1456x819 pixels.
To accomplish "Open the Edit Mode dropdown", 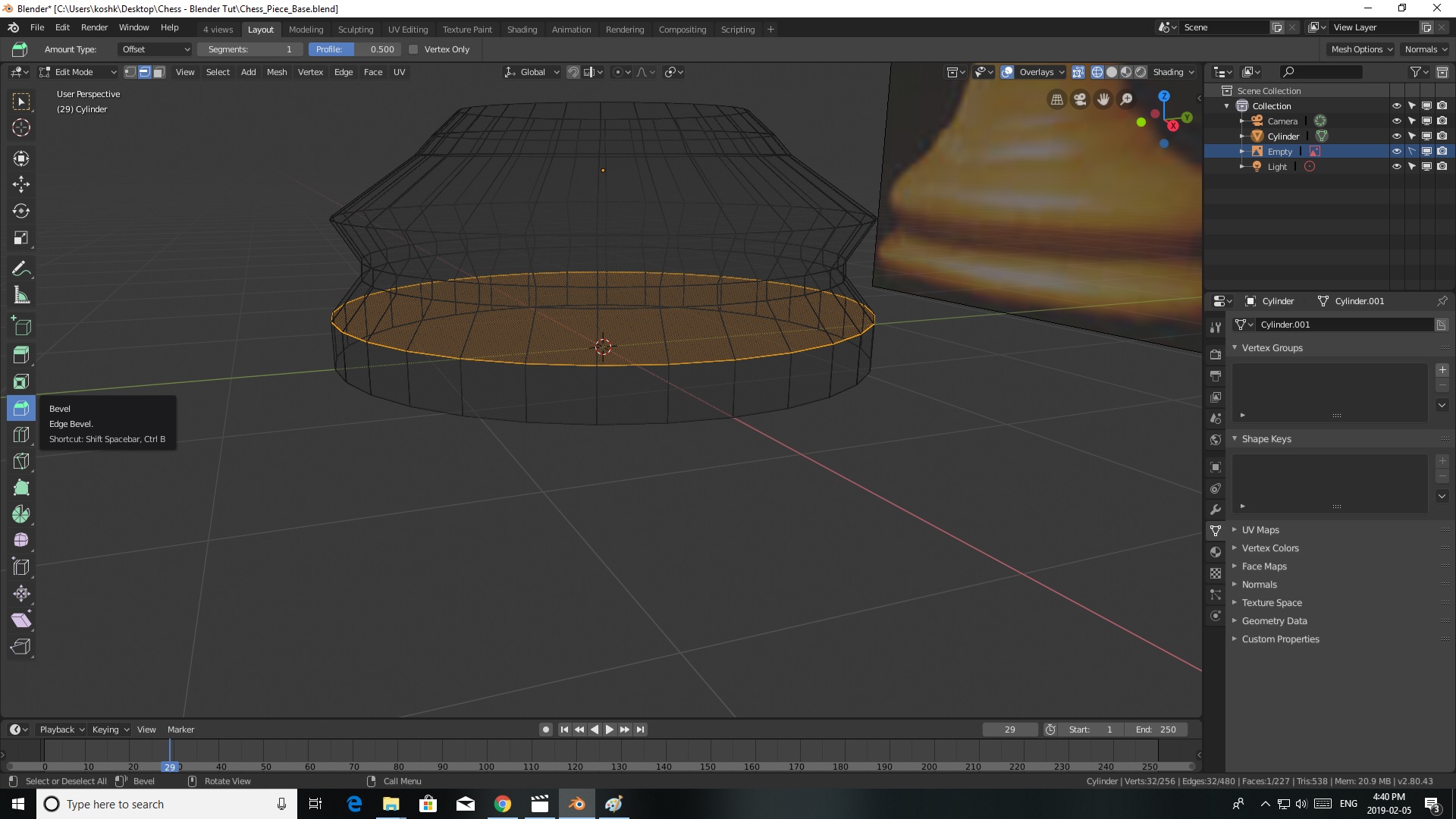I will click(77, 72).
